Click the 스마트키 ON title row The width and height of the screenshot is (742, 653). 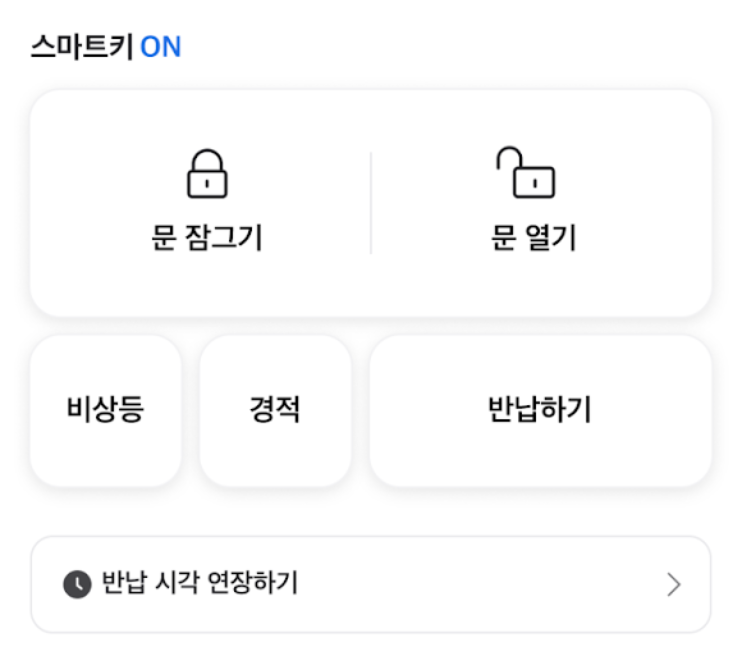pos(106,47)
